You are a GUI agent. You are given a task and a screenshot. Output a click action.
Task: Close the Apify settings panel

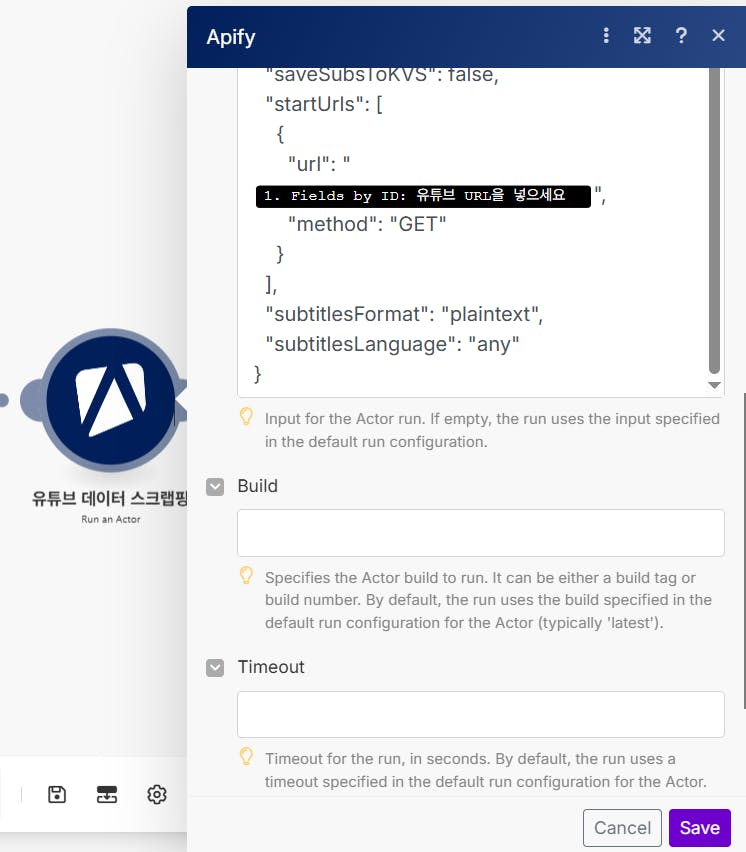(x=718, y=36)
